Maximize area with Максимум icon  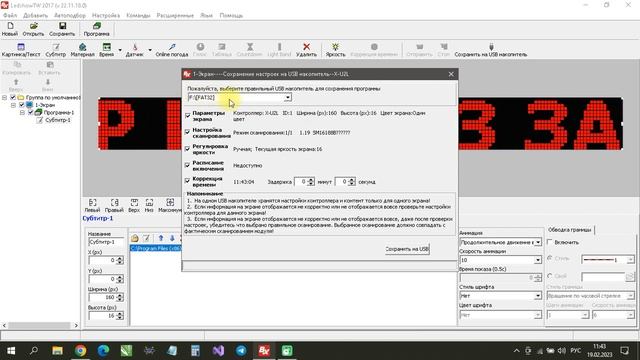[x=170, y=205]
